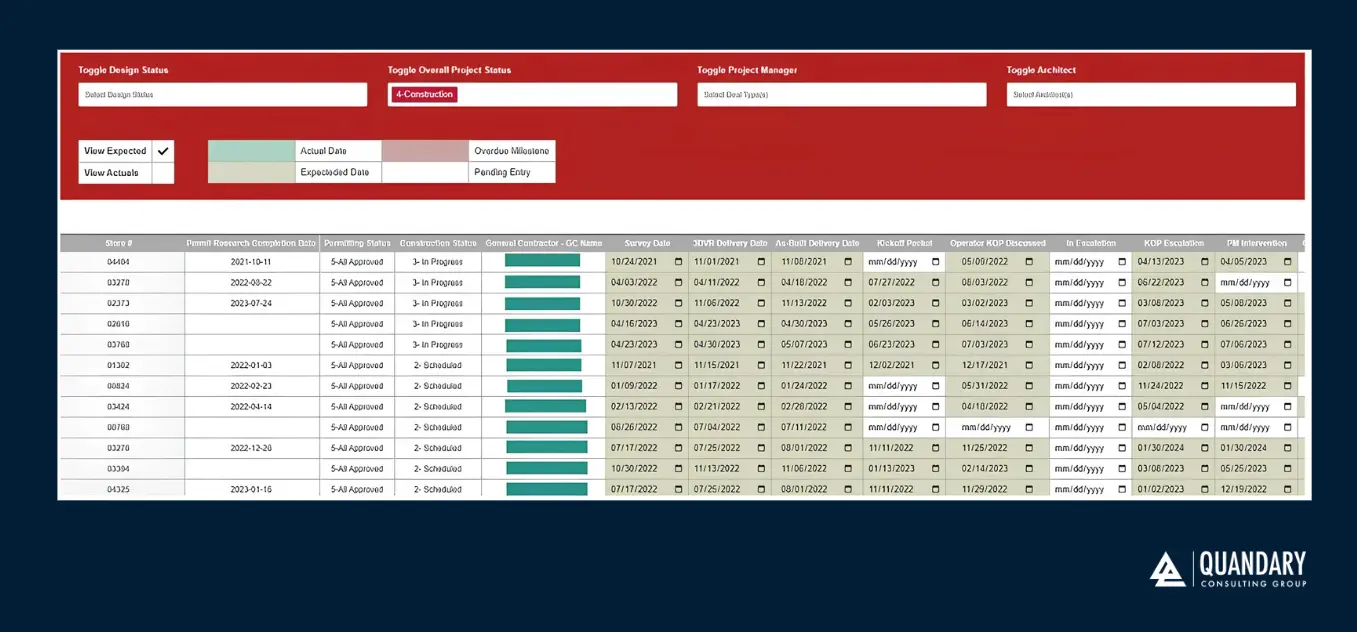Click permit research date 2022-04-14

click(251, 407)
